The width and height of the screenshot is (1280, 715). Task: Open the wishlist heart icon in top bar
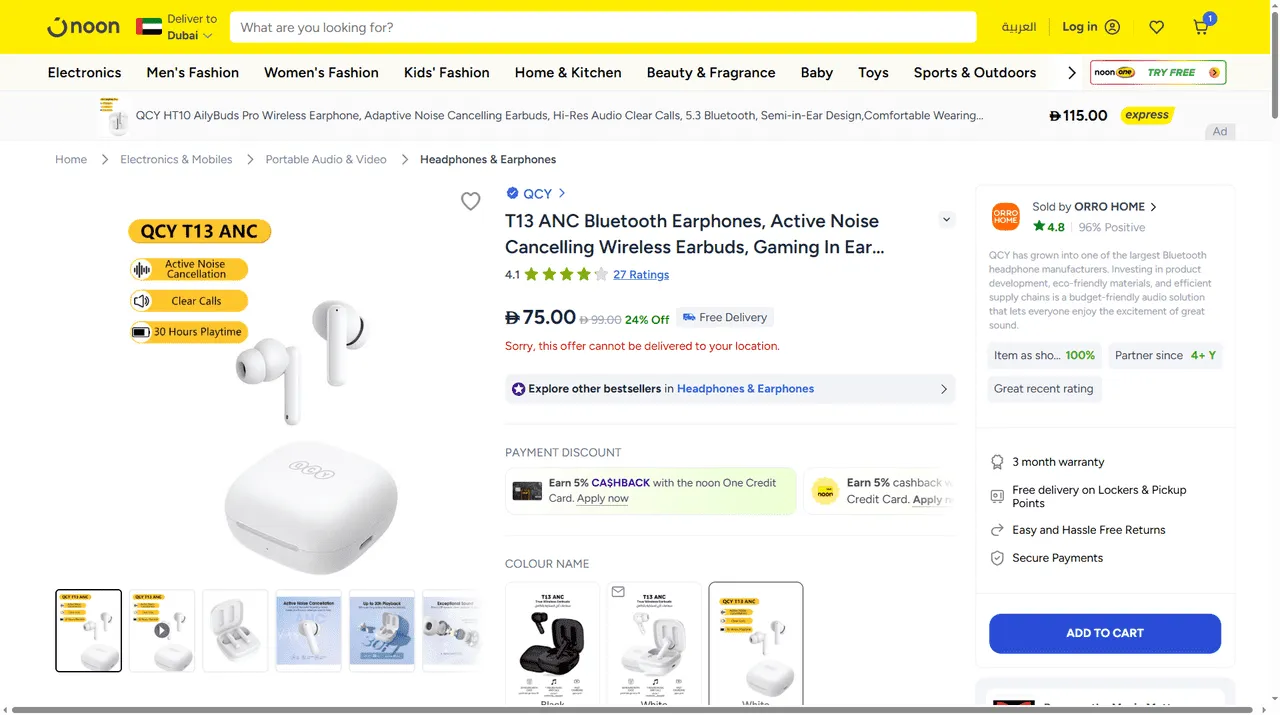tap(1156, 27)
